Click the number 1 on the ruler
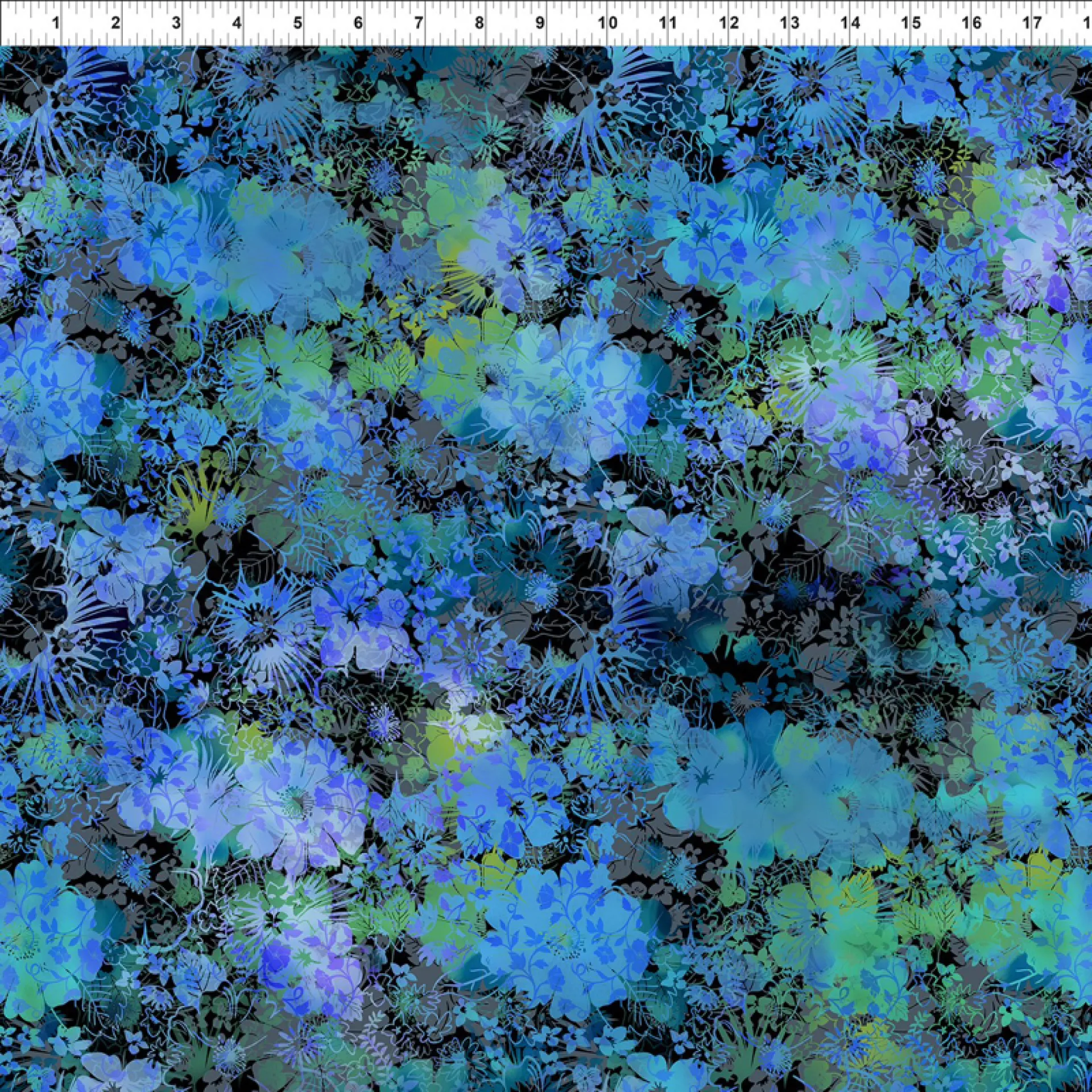Image resolution: width=1092 pixels, height=1092 pixels. tap(56, 23)
